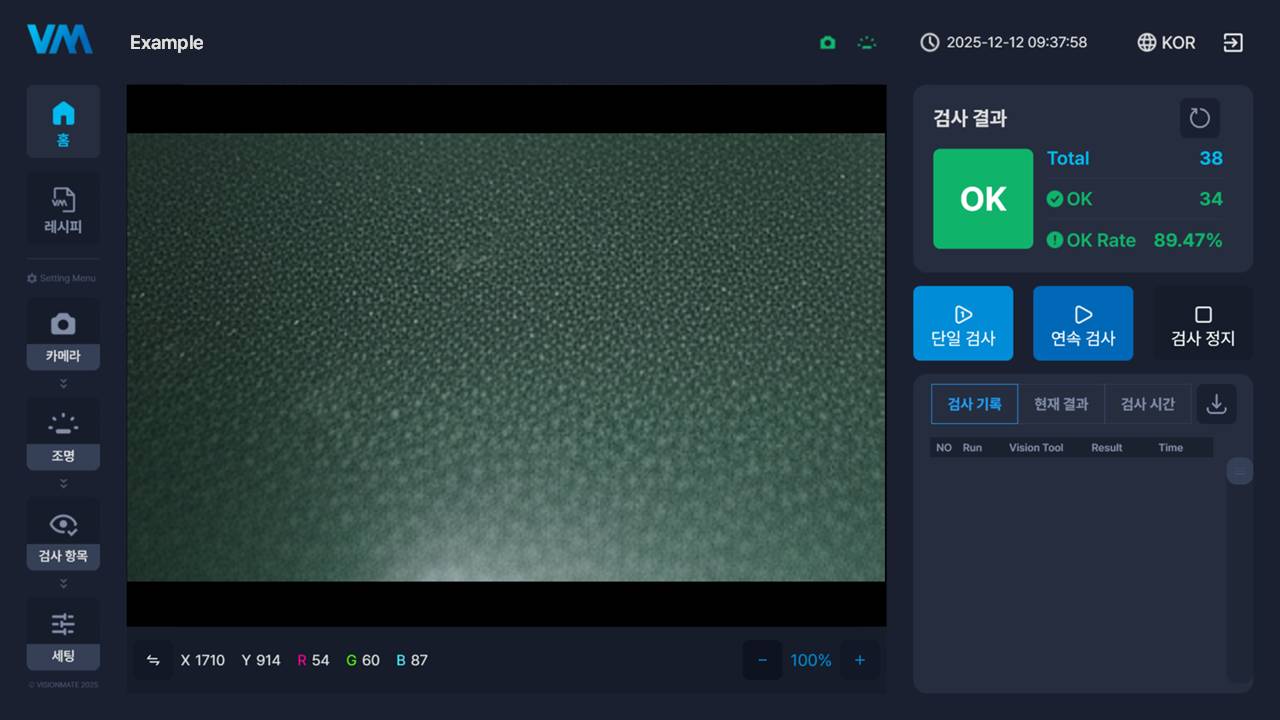Open the KOR language selector

click(1166, 43)
